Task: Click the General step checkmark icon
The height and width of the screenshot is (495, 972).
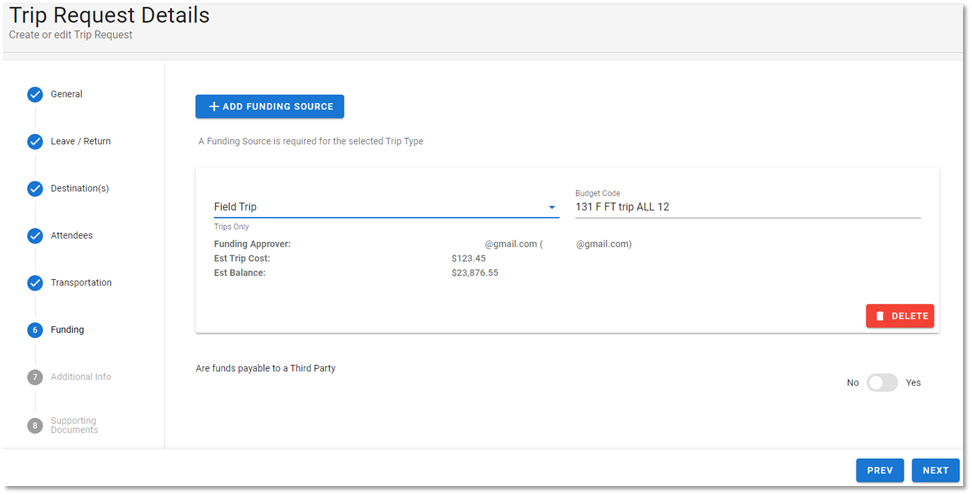Action: (x=35, y=94)
